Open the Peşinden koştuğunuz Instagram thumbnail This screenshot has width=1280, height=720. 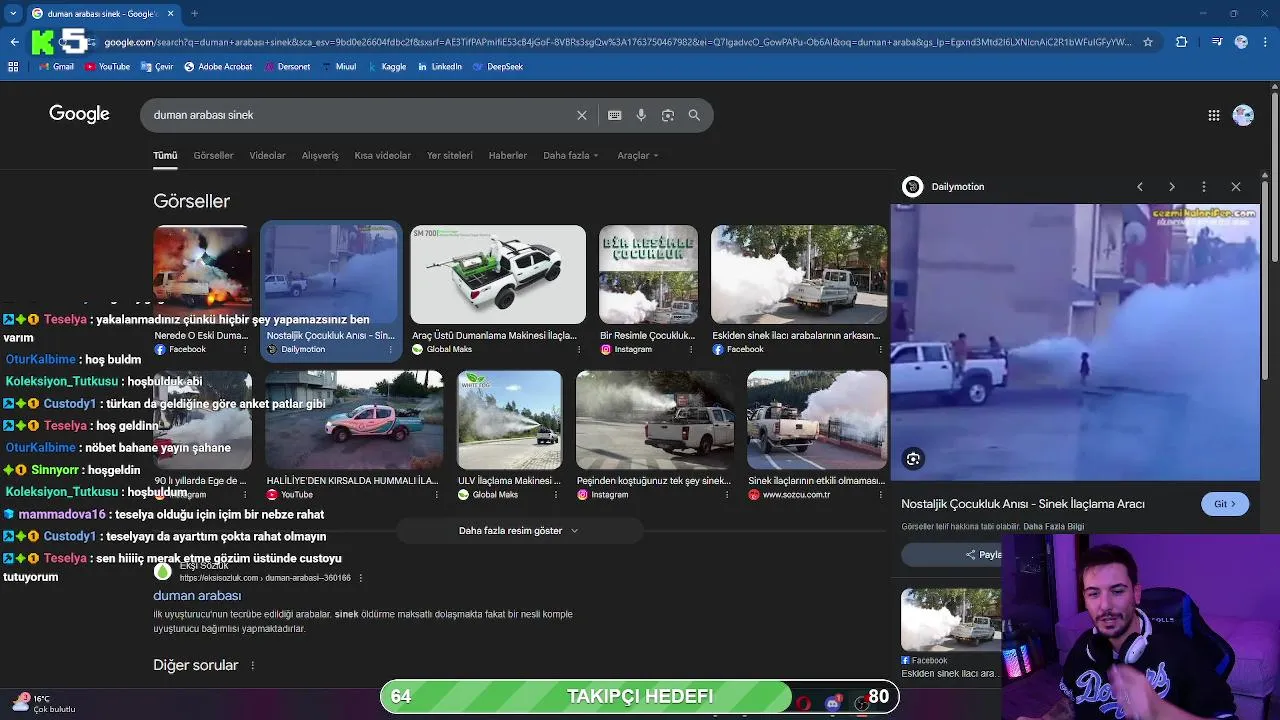pos(654,420)
